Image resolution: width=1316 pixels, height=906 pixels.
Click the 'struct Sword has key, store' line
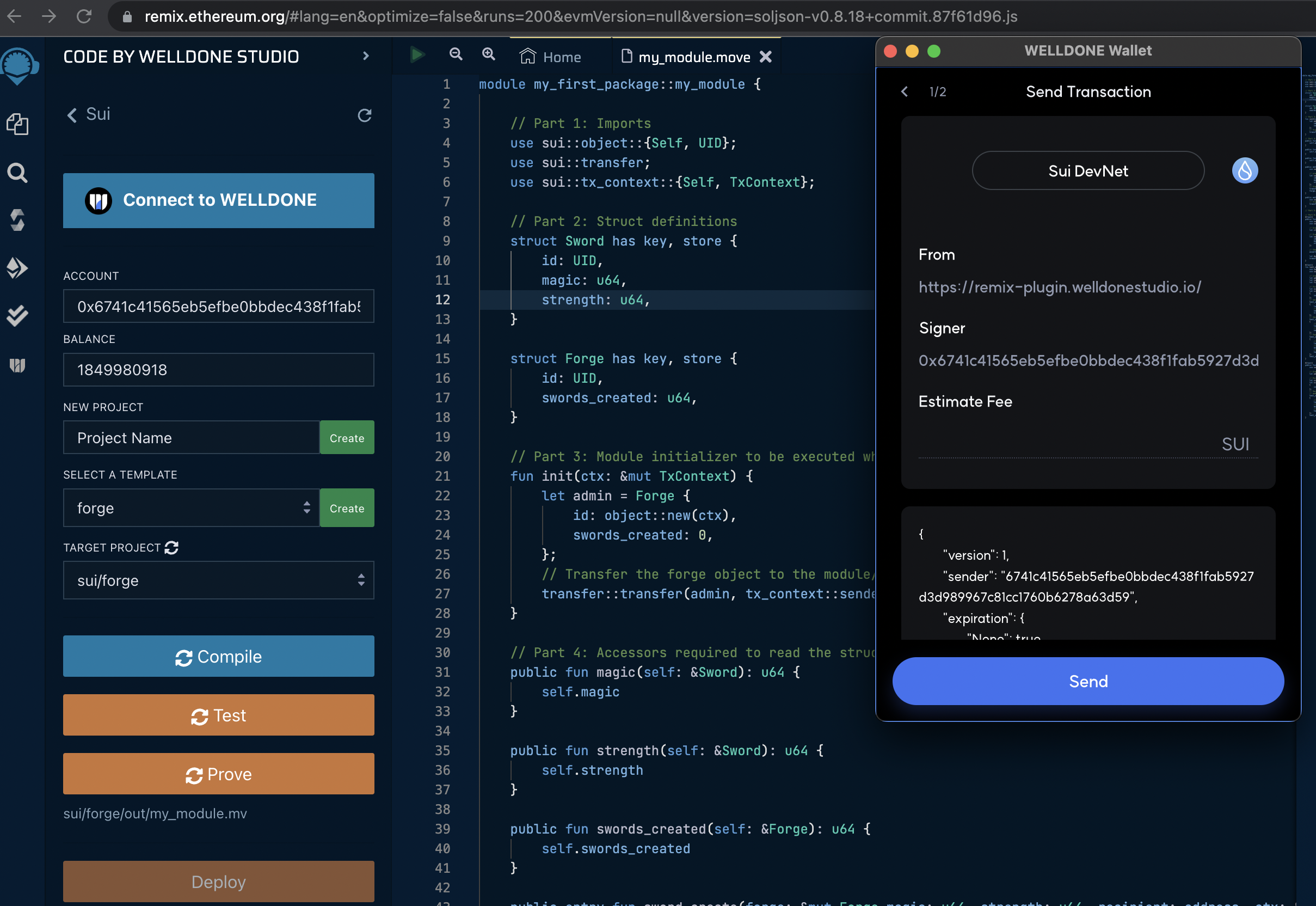click(624, 241)
